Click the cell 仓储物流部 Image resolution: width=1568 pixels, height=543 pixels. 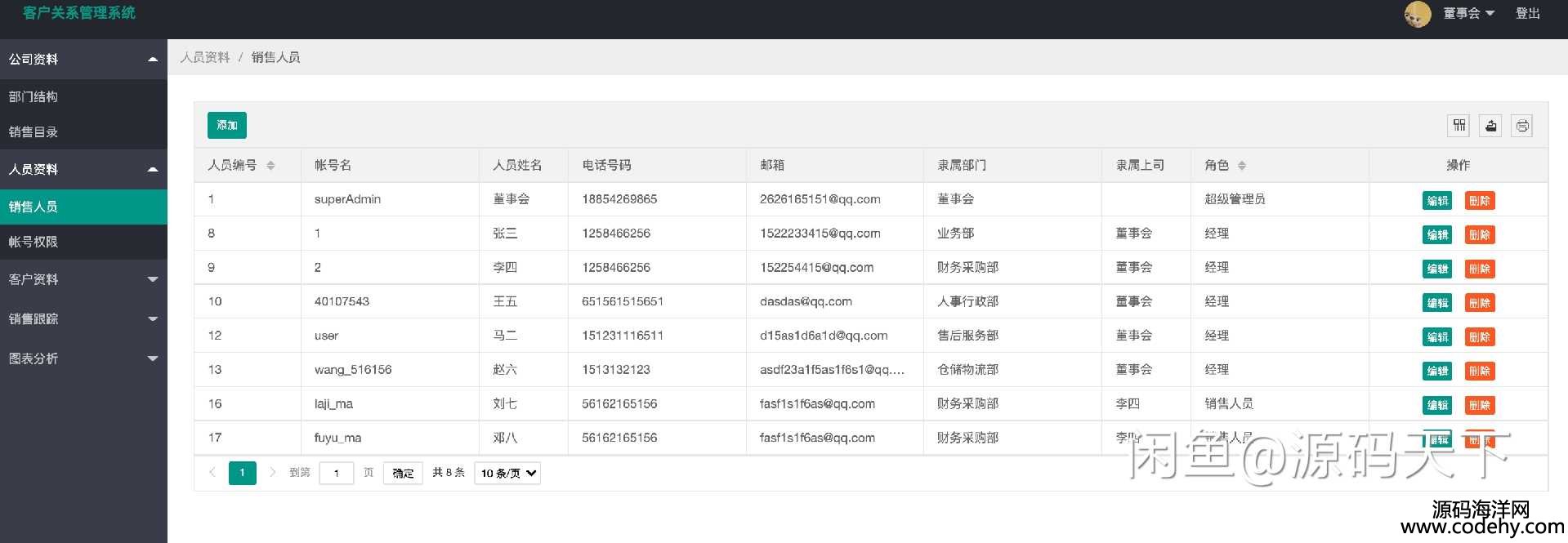click(967, 370)
